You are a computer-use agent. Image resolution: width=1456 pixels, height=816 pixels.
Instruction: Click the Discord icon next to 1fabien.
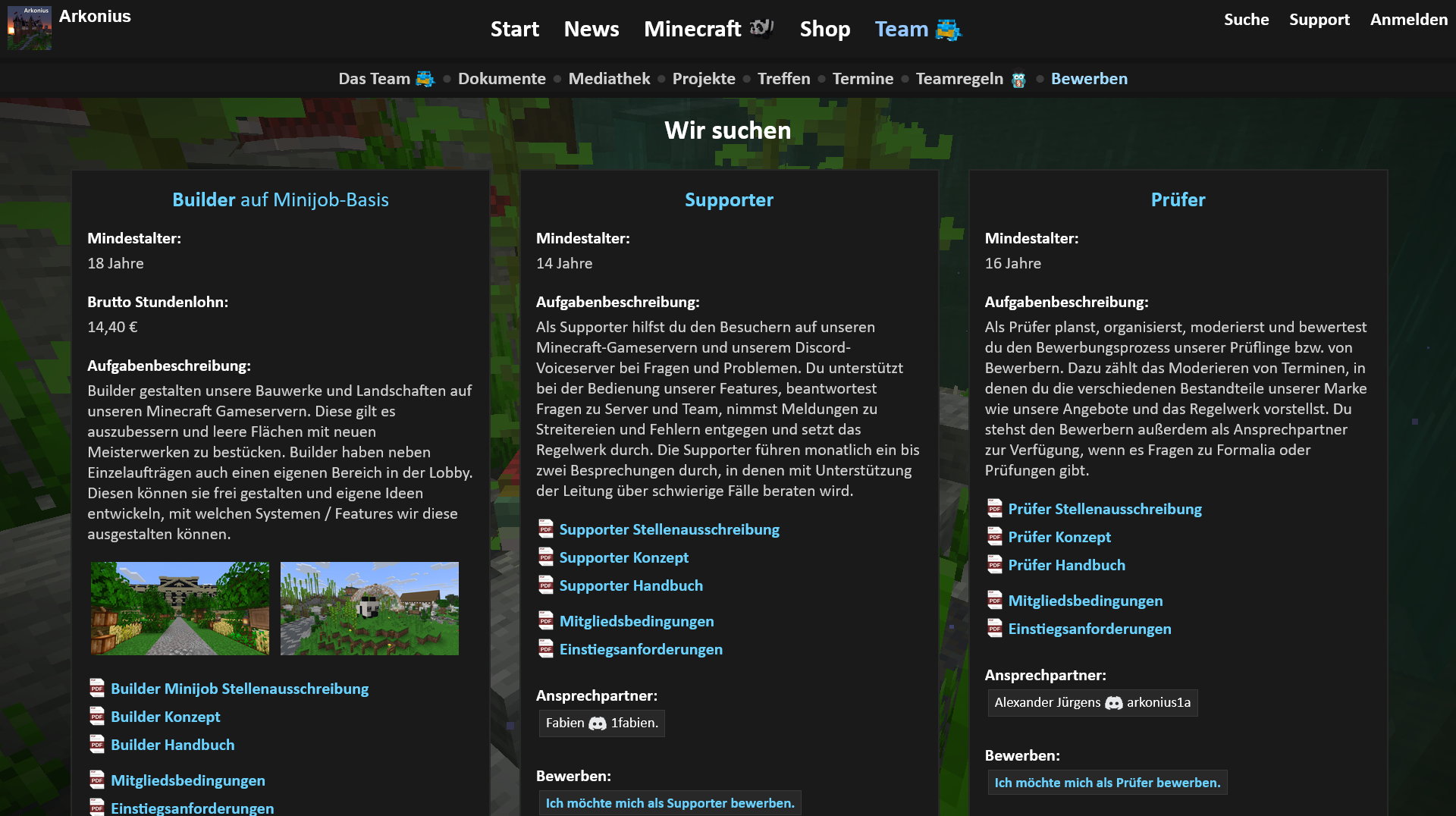pos(598,723)
